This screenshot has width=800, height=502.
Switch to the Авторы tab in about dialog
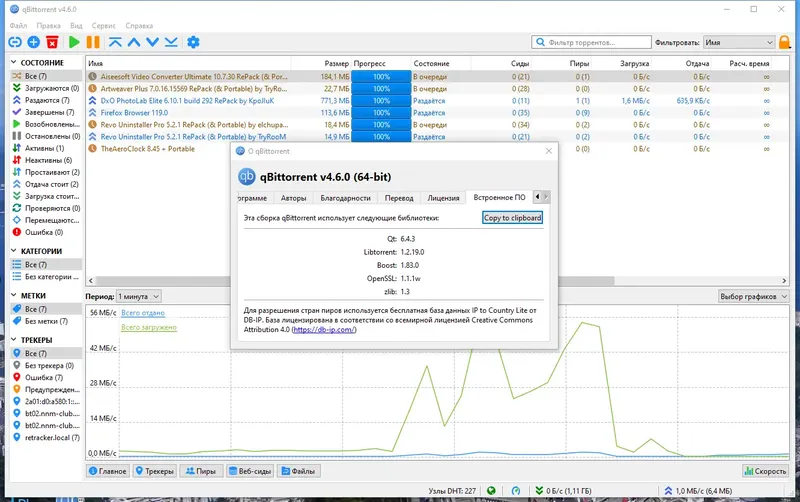[x=293, y=198]
